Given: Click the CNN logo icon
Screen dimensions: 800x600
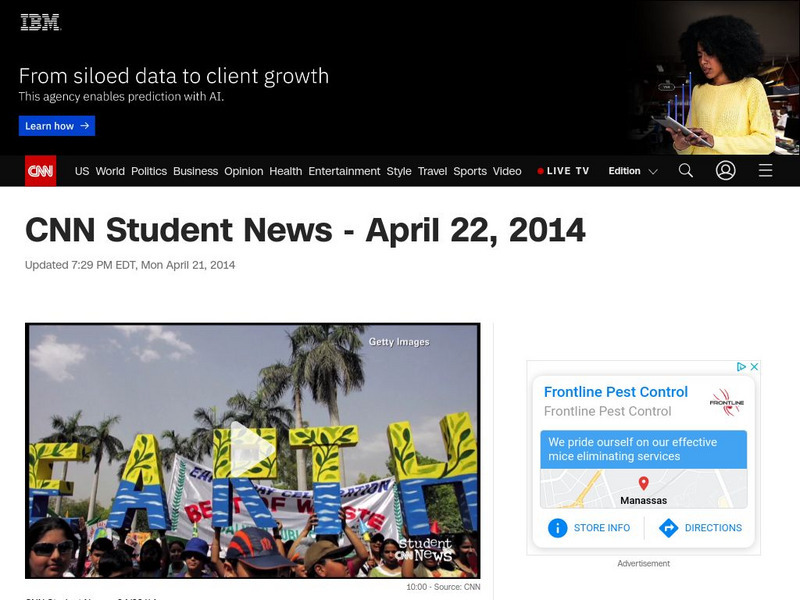Looking at the screenshot, I should (40, 170).
